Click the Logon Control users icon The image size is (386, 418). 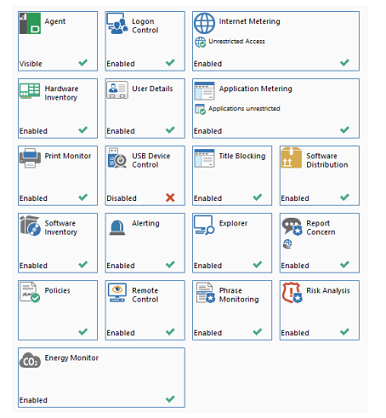point(117,23)
